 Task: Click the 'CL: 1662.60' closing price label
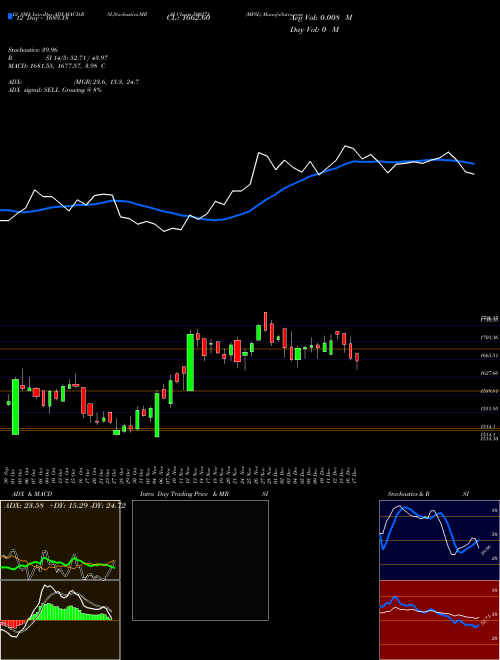click(x=187, y=17)
